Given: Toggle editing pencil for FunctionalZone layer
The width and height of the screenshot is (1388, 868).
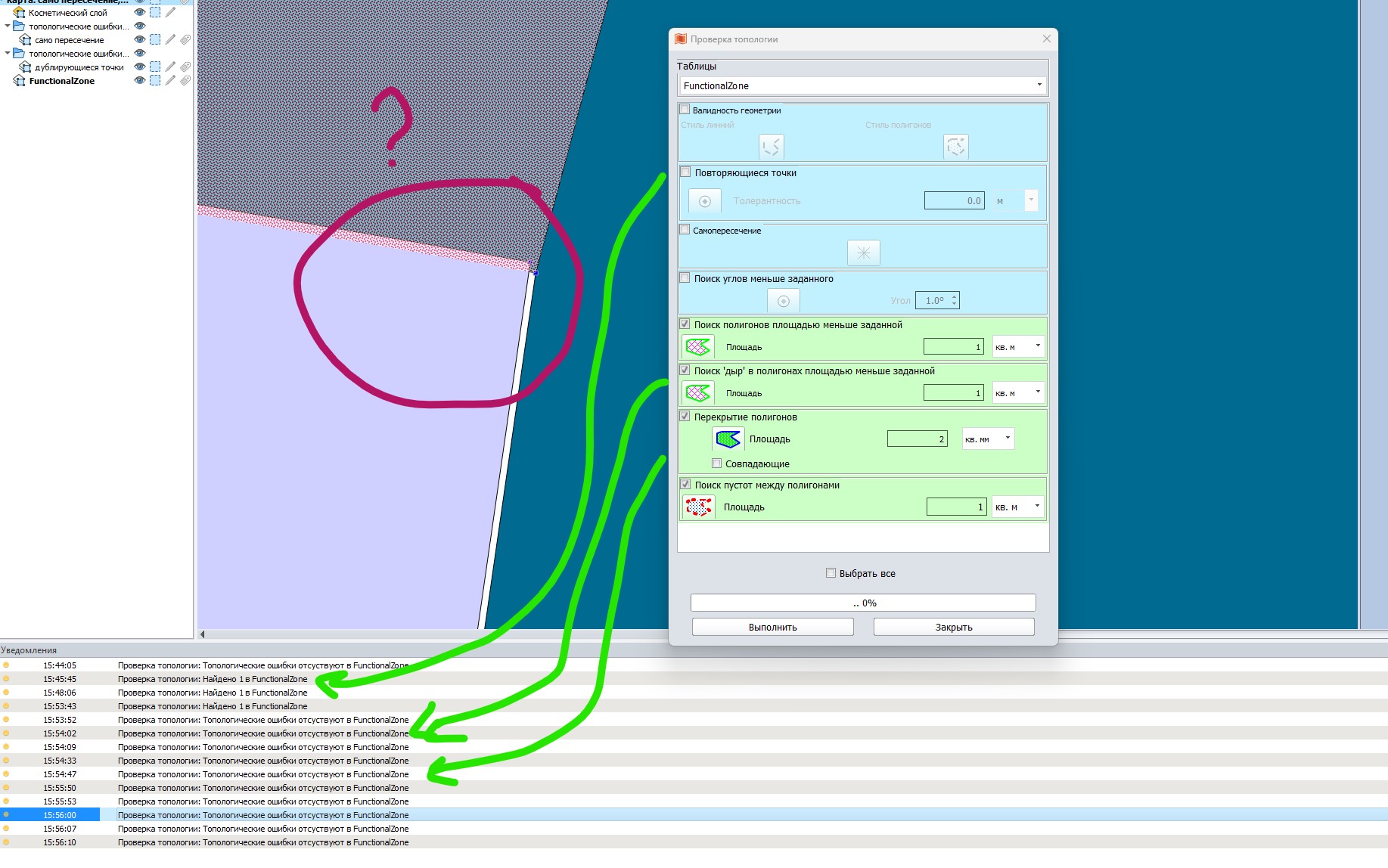Looking at the screenshot, I should click(171, 81).
